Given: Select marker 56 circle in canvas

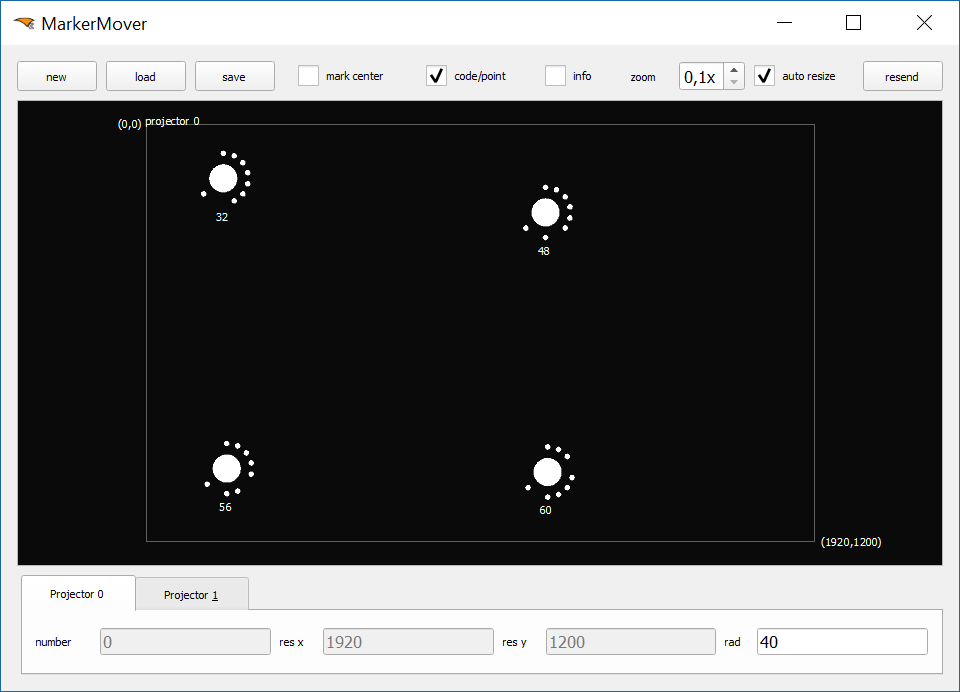Looking at the screenshot, I should click(x=227, y=468).
